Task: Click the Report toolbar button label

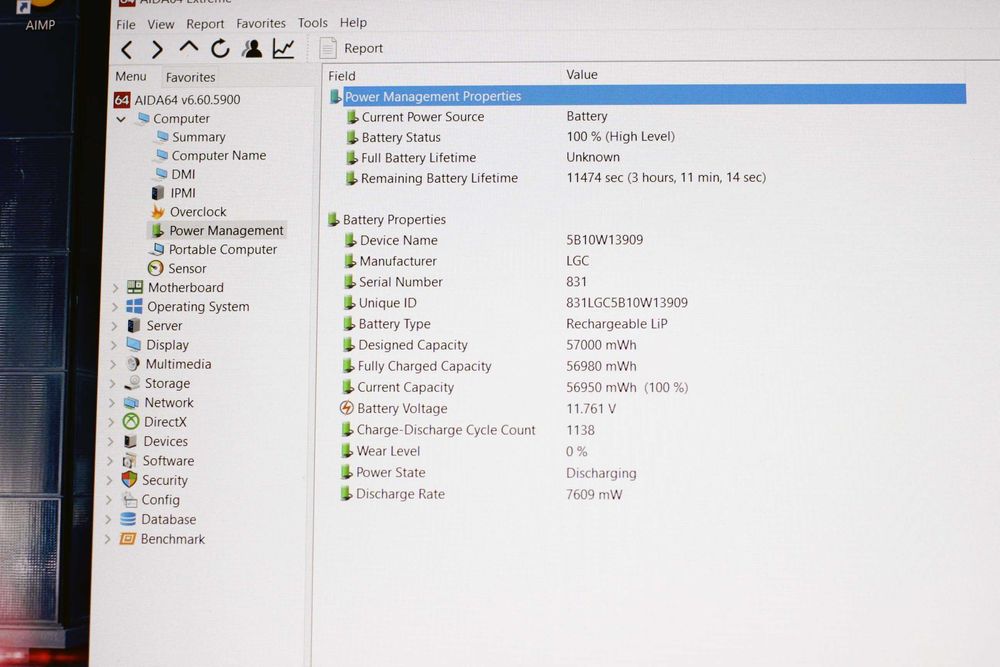Action: [364, 48]
